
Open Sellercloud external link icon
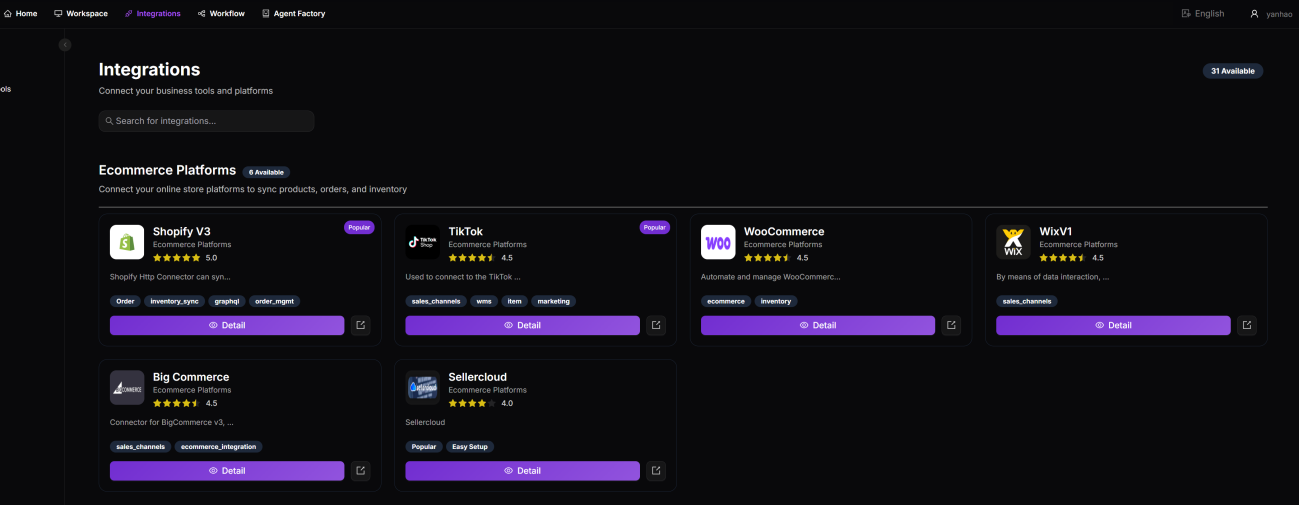pos(656,471)
